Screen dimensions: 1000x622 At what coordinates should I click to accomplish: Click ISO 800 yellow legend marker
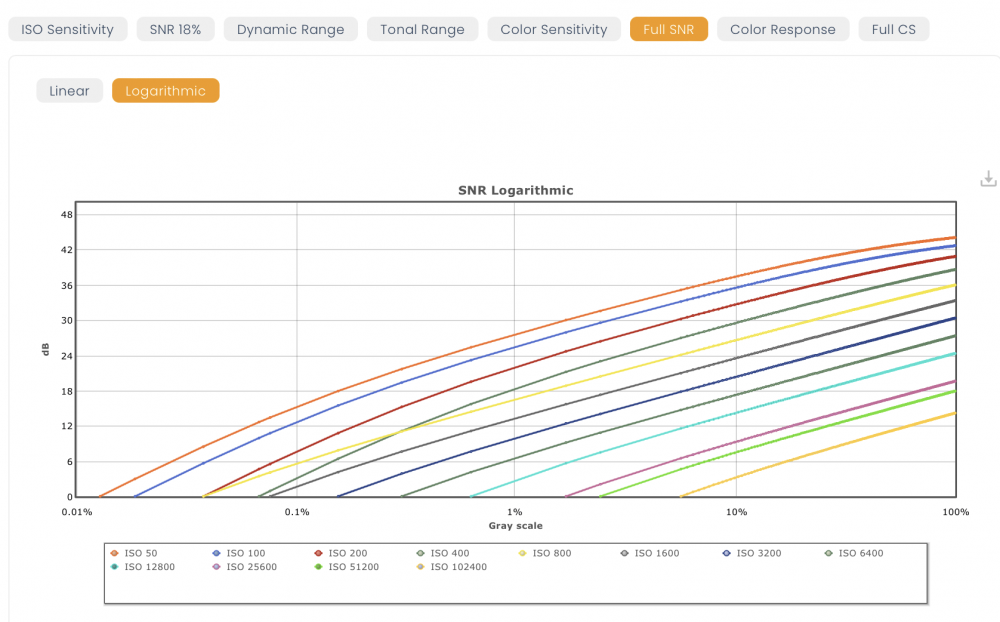pos(522,553)
